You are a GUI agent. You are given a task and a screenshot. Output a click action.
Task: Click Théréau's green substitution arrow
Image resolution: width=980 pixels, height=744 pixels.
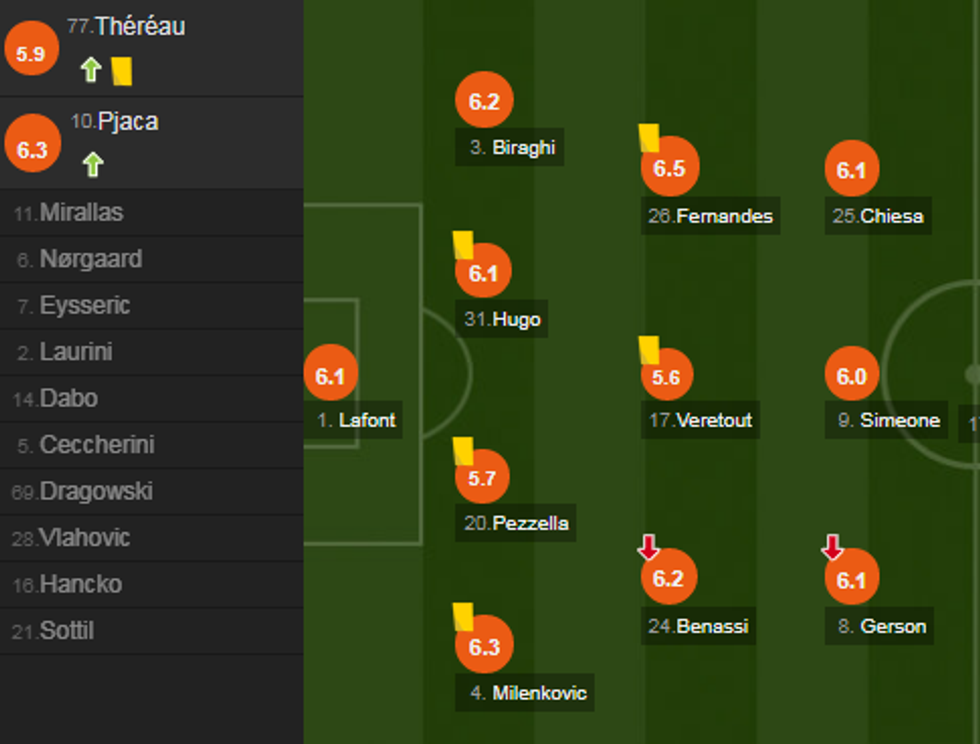point(91,70)
